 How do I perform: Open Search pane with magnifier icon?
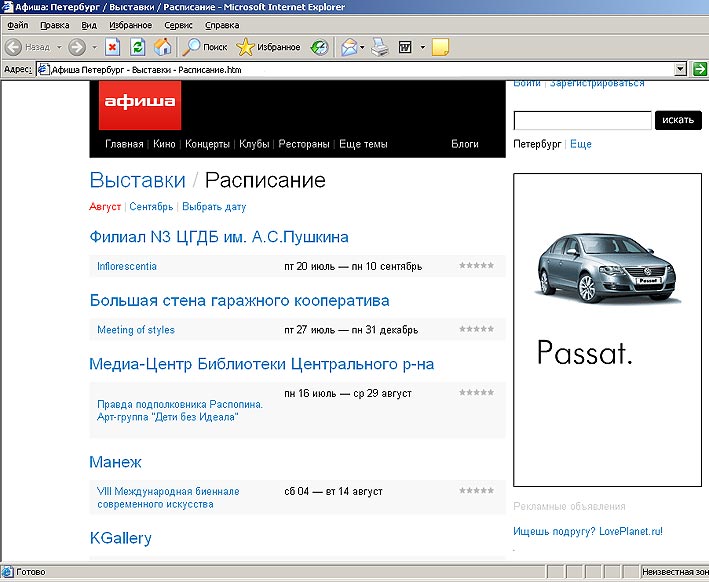click(192, 47)
